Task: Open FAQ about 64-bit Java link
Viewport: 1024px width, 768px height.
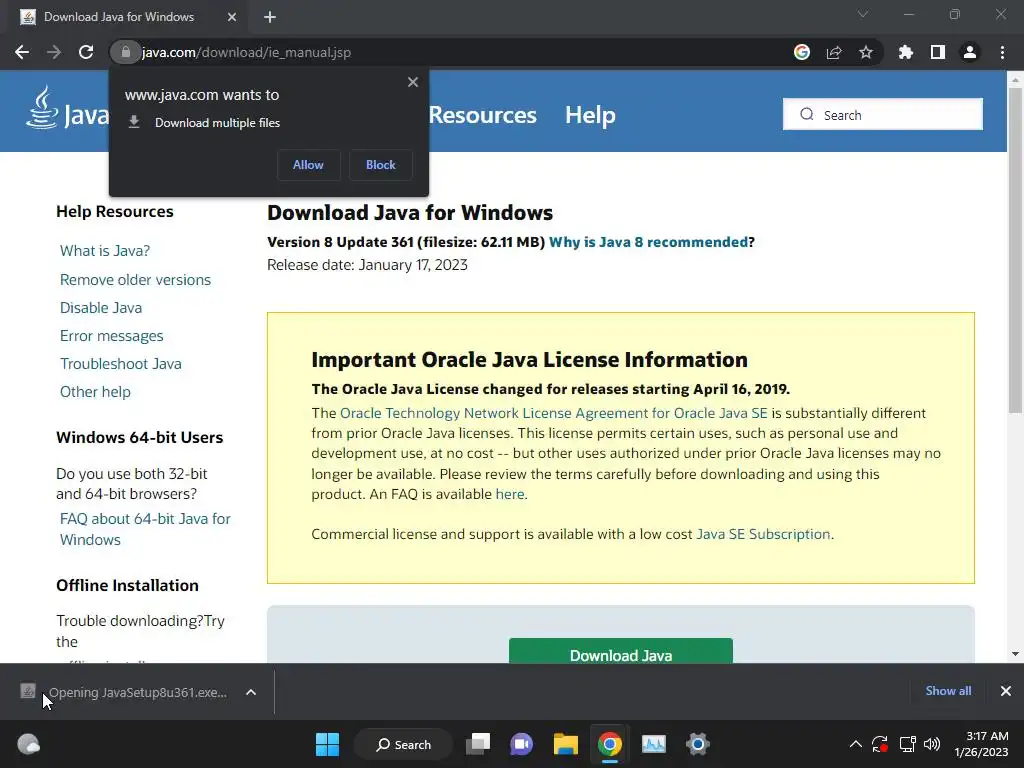Action: 145,529
